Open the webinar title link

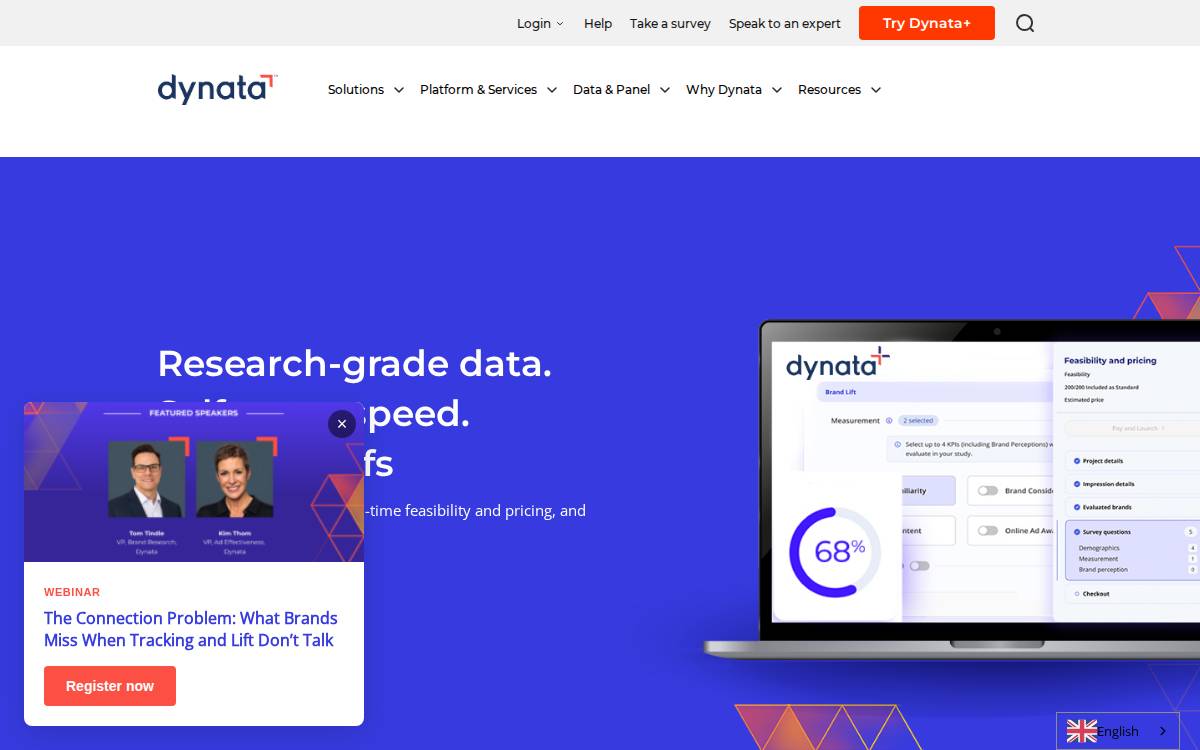click(x=191, y=629)
